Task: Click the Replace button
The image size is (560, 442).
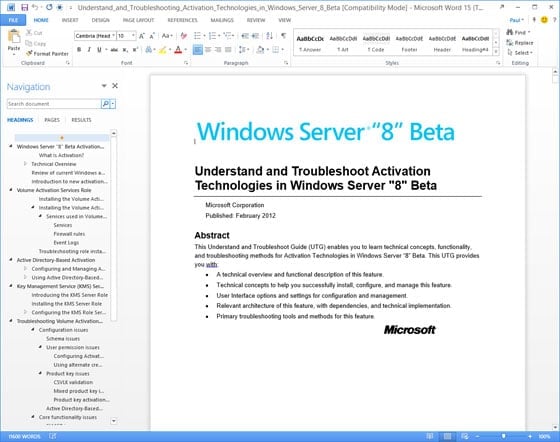Action: [520, 43]
